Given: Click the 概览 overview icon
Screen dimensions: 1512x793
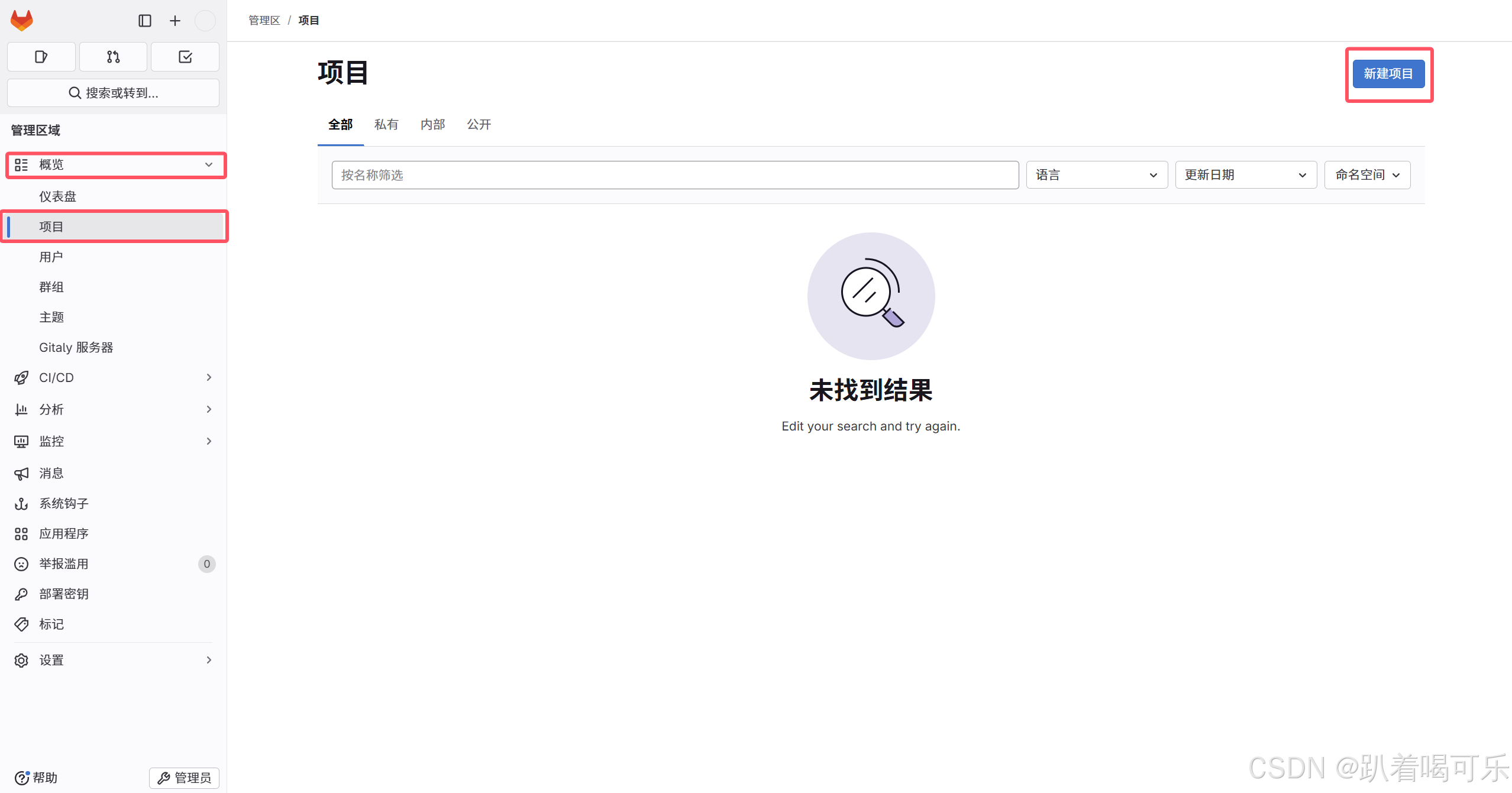Looking at the screenshot, I should tap(21, 164).
